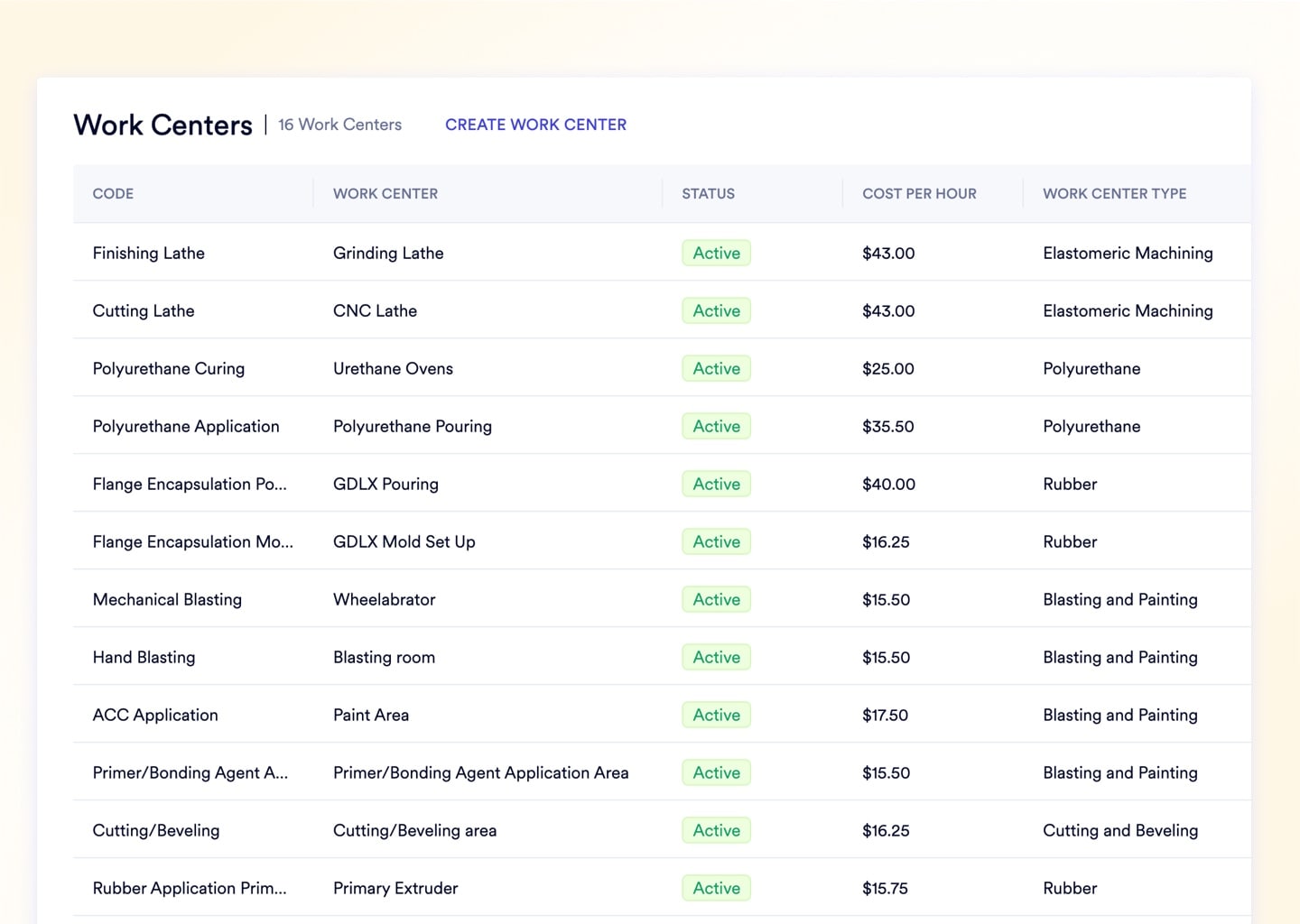Click the CREATE WORK CENTER link
1300x924 pixels.
coord(535,125)
